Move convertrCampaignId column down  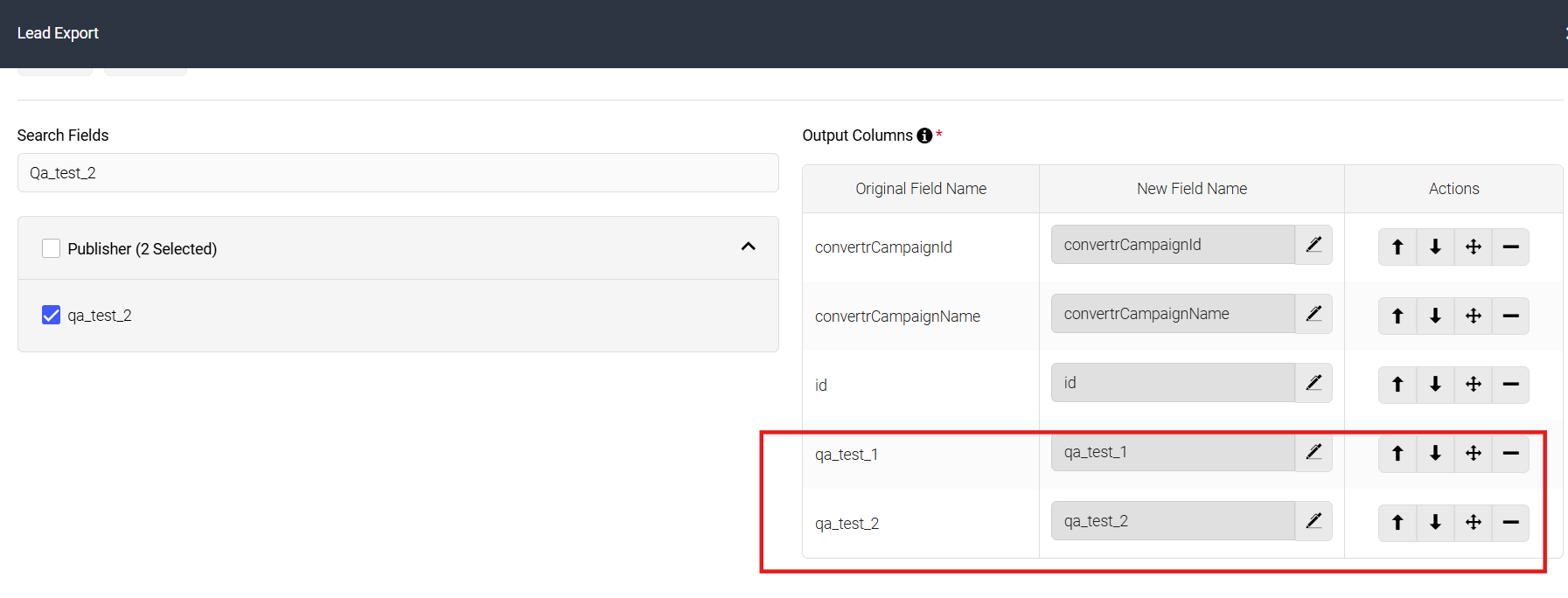(1435, 247)
